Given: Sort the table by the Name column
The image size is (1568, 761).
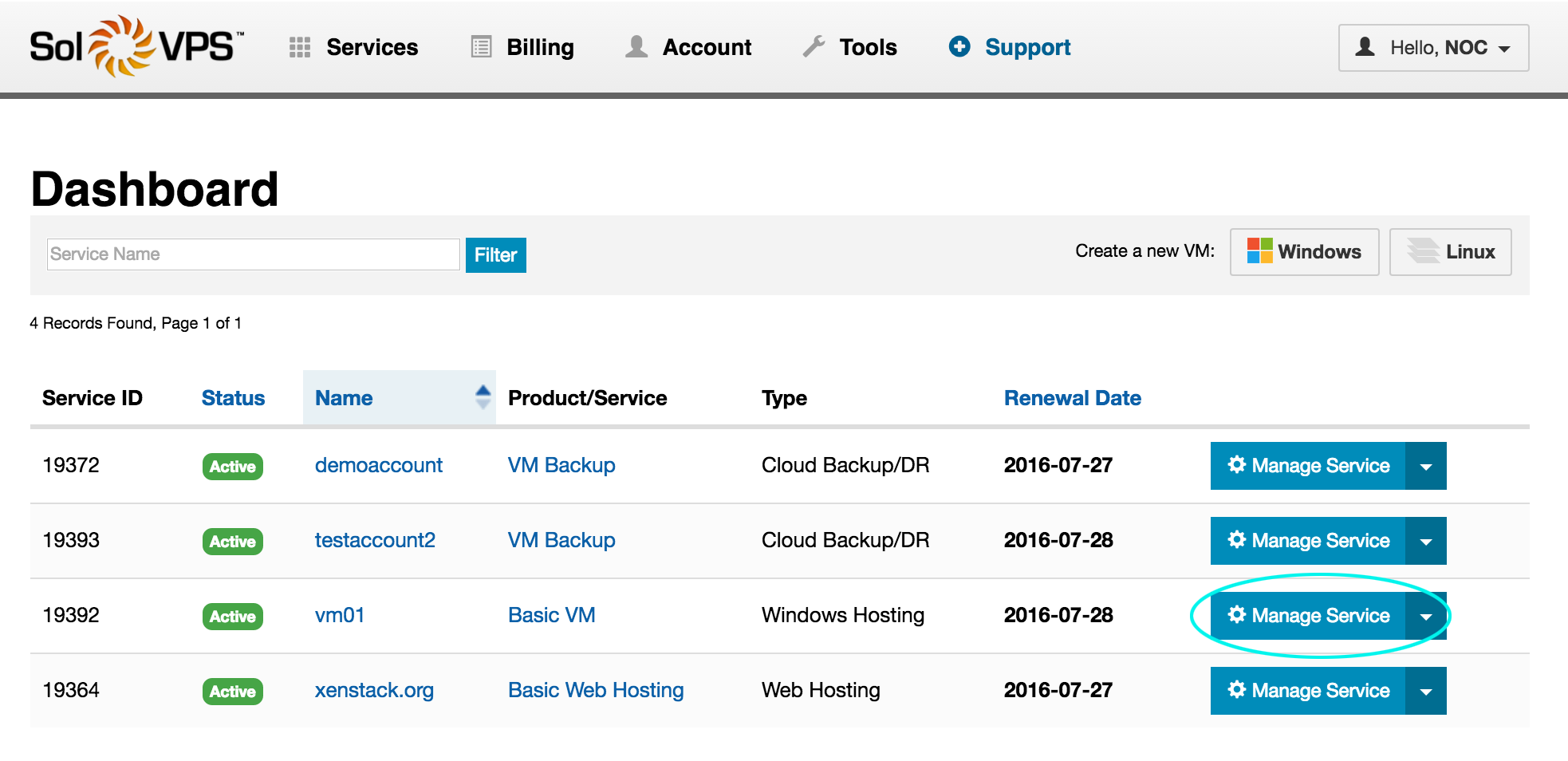Looking at the screenshot, I should [x=344, y=397].
